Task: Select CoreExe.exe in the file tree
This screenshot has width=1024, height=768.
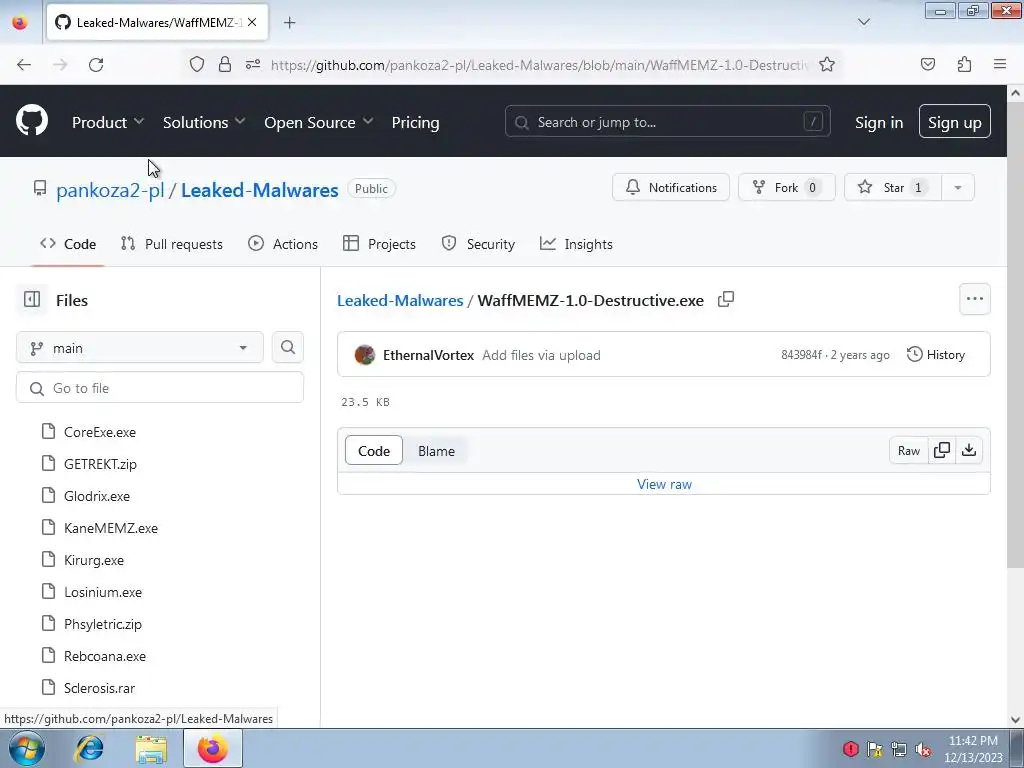Action: [x=100, y=432]
